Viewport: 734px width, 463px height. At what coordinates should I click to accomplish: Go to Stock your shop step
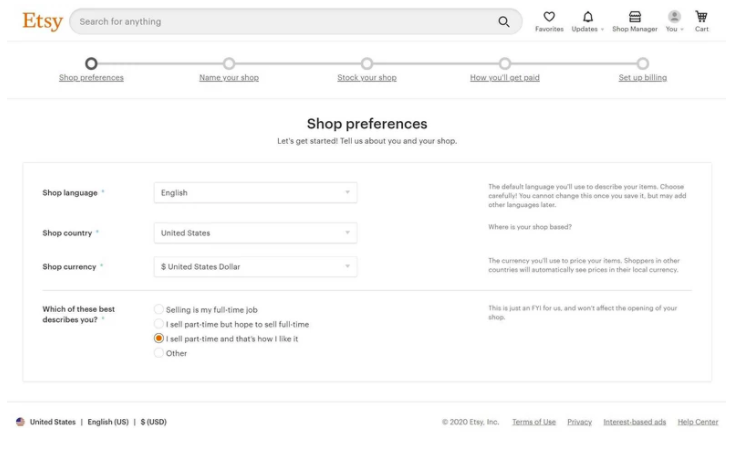[x=367, y=78]
